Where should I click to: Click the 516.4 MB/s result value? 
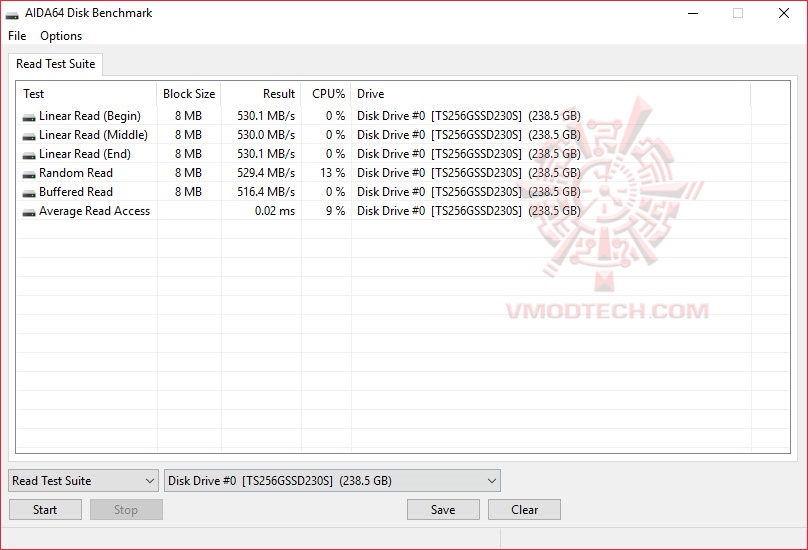click(266, 192)
